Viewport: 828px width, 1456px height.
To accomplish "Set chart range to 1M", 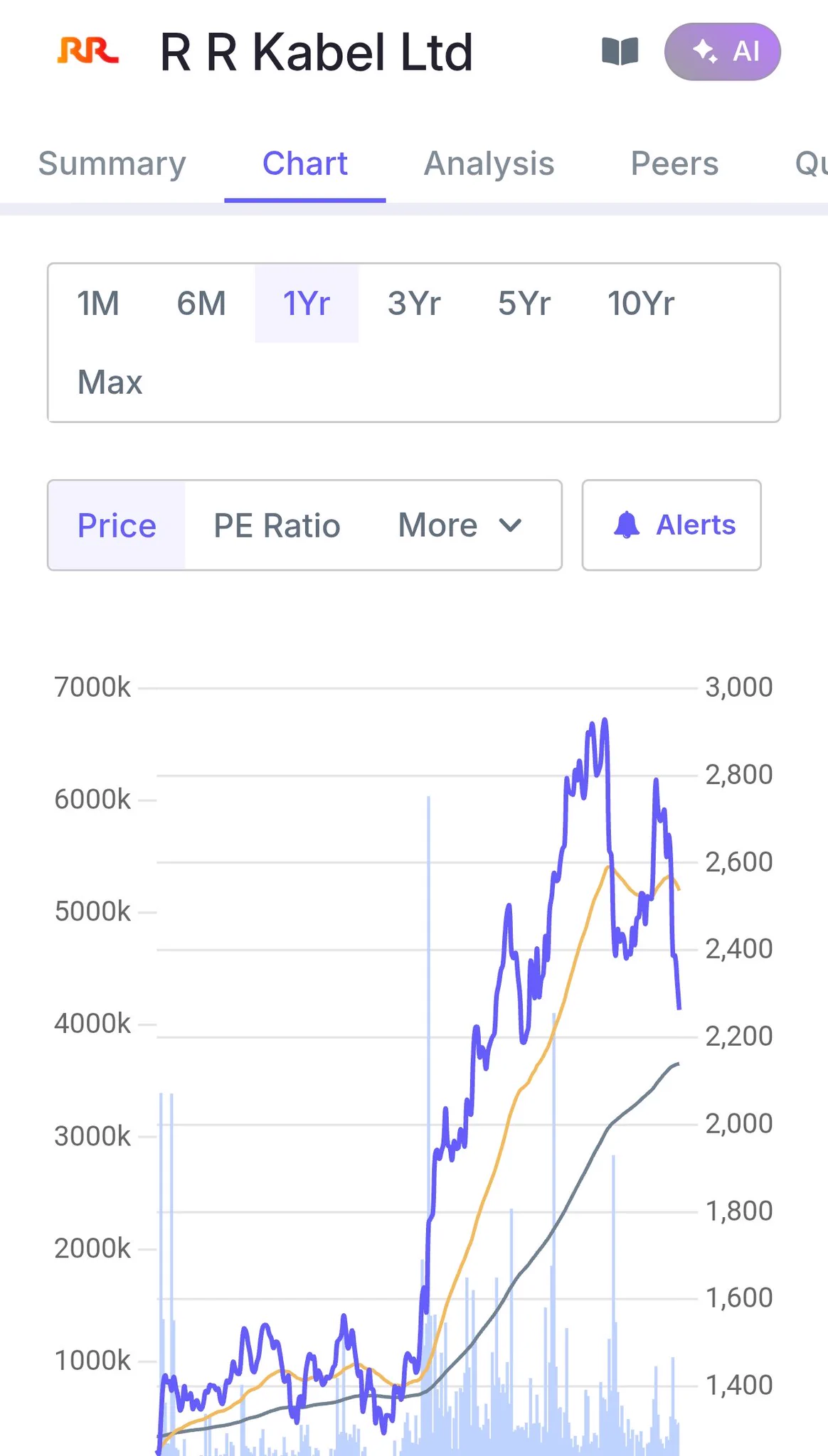I will coord(98,304).
